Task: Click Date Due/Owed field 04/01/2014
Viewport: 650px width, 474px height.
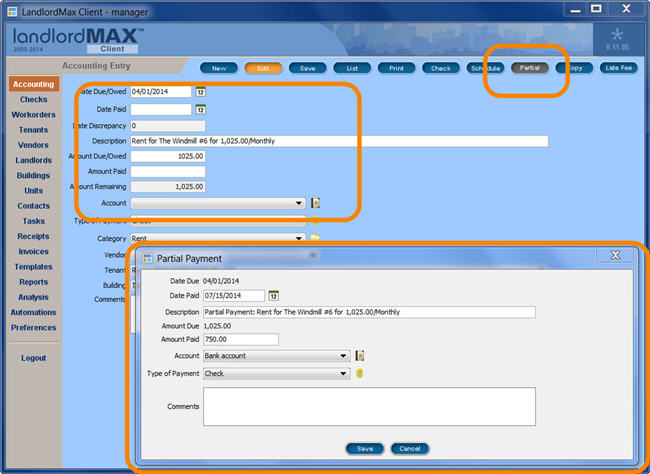Action: [x=161, y=92]
